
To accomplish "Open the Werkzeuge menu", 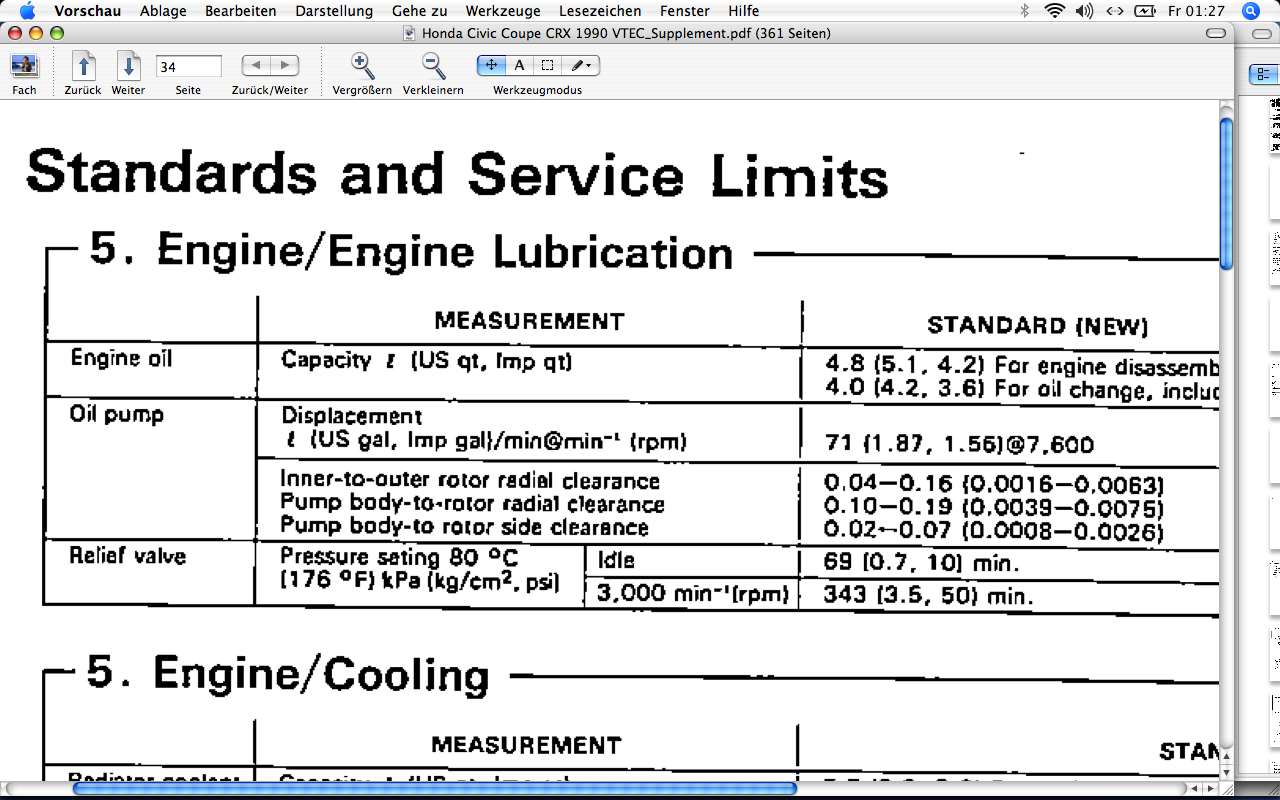I will click(x=503, y=11).
